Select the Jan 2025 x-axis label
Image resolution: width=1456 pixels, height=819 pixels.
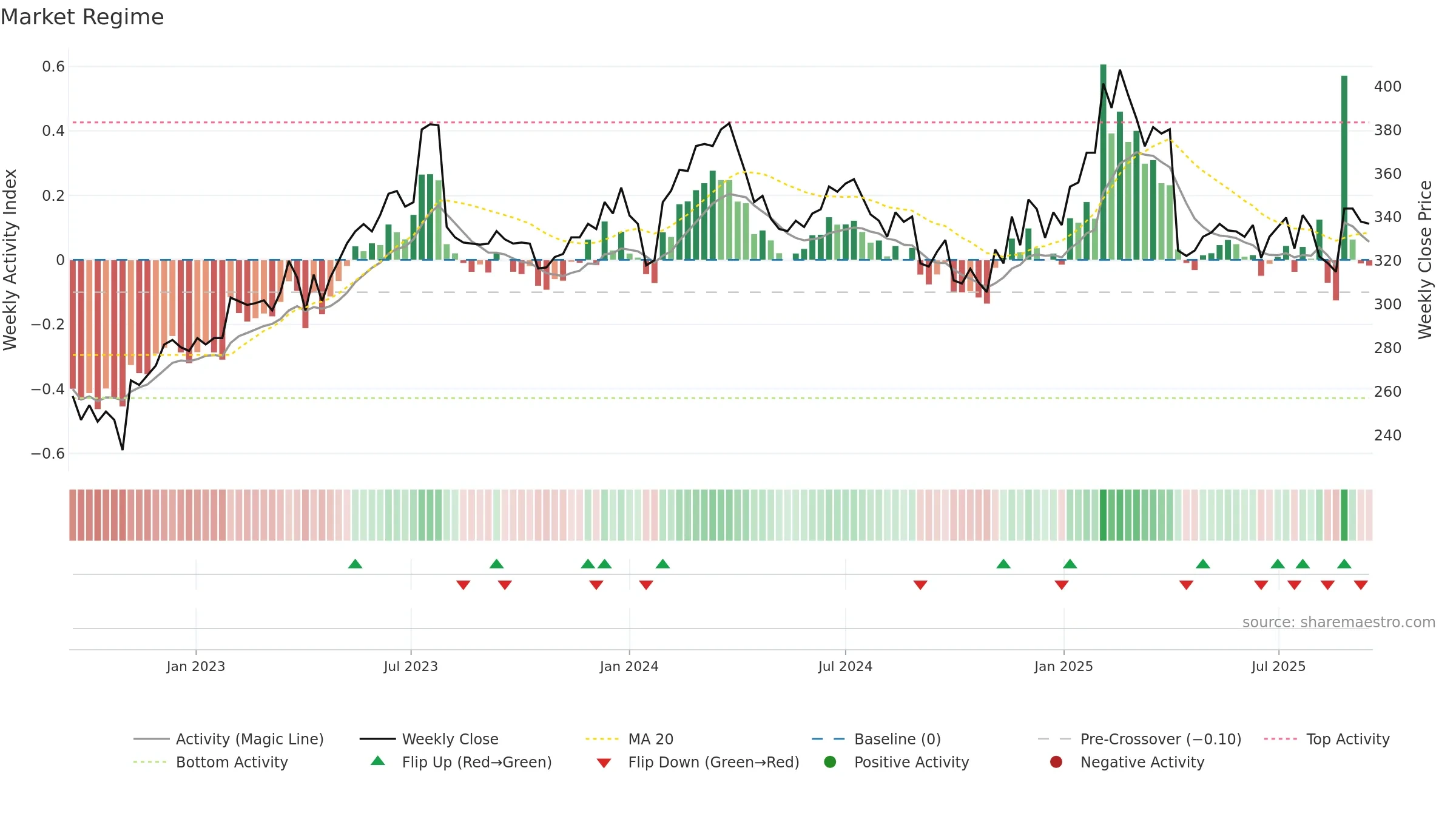(x=1063, y=666)
